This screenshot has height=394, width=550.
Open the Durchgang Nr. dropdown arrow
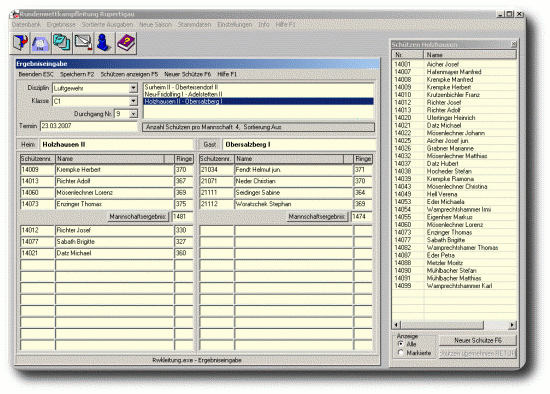133,114
